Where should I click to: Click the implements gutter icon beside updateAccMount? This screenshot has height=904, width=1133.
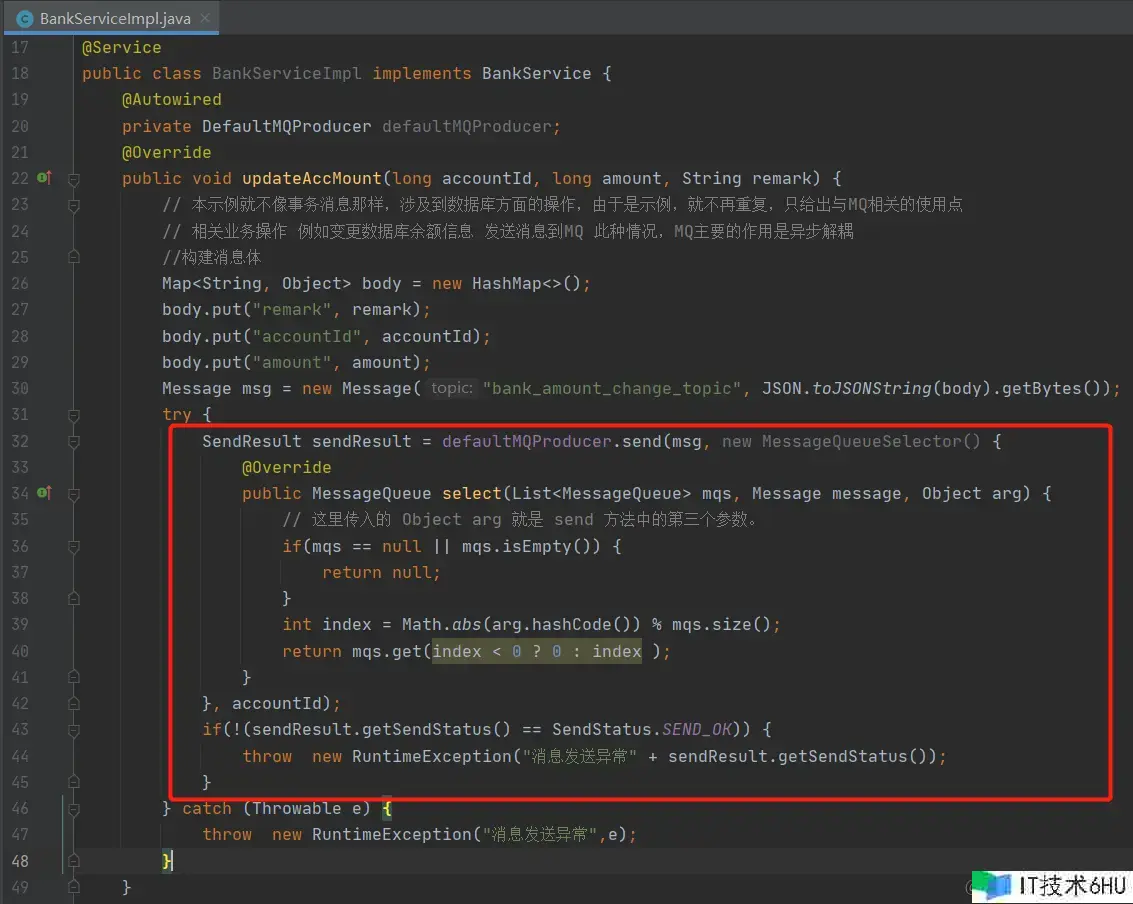coord(44,178)
